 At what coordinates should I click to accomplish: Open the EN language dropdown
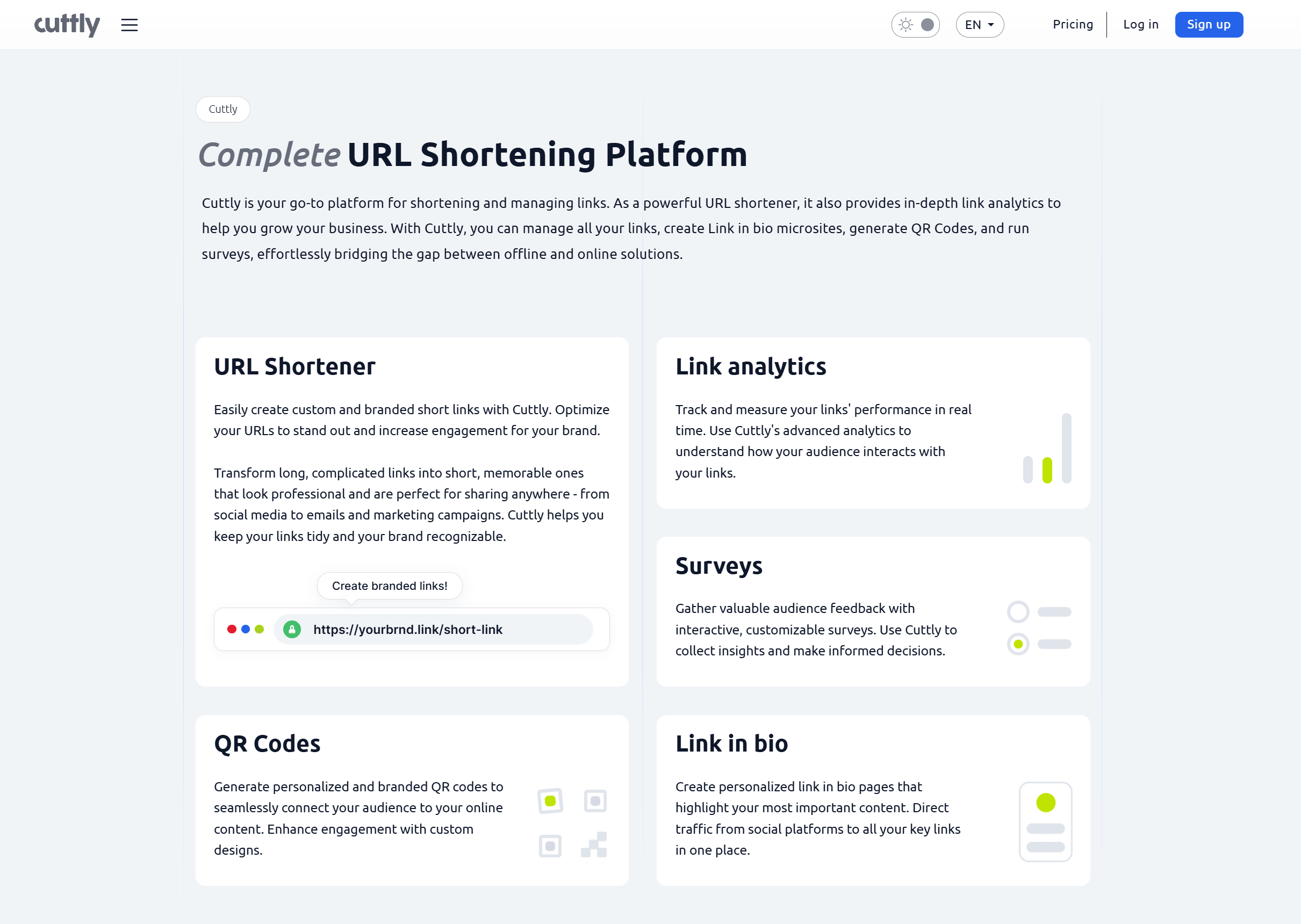click(x=979, y=25)
